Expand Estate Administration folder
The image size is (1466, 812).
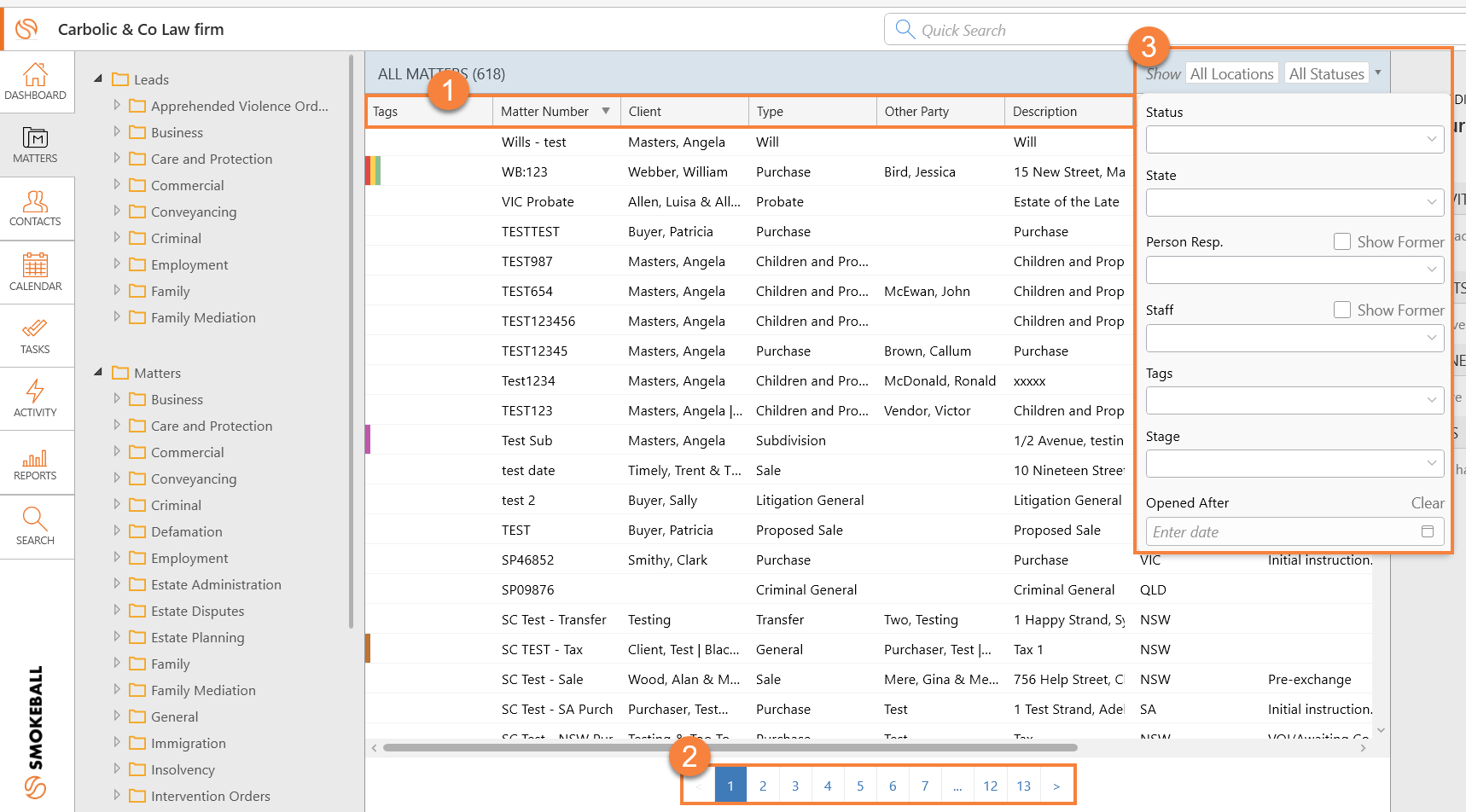coord(117,583)
